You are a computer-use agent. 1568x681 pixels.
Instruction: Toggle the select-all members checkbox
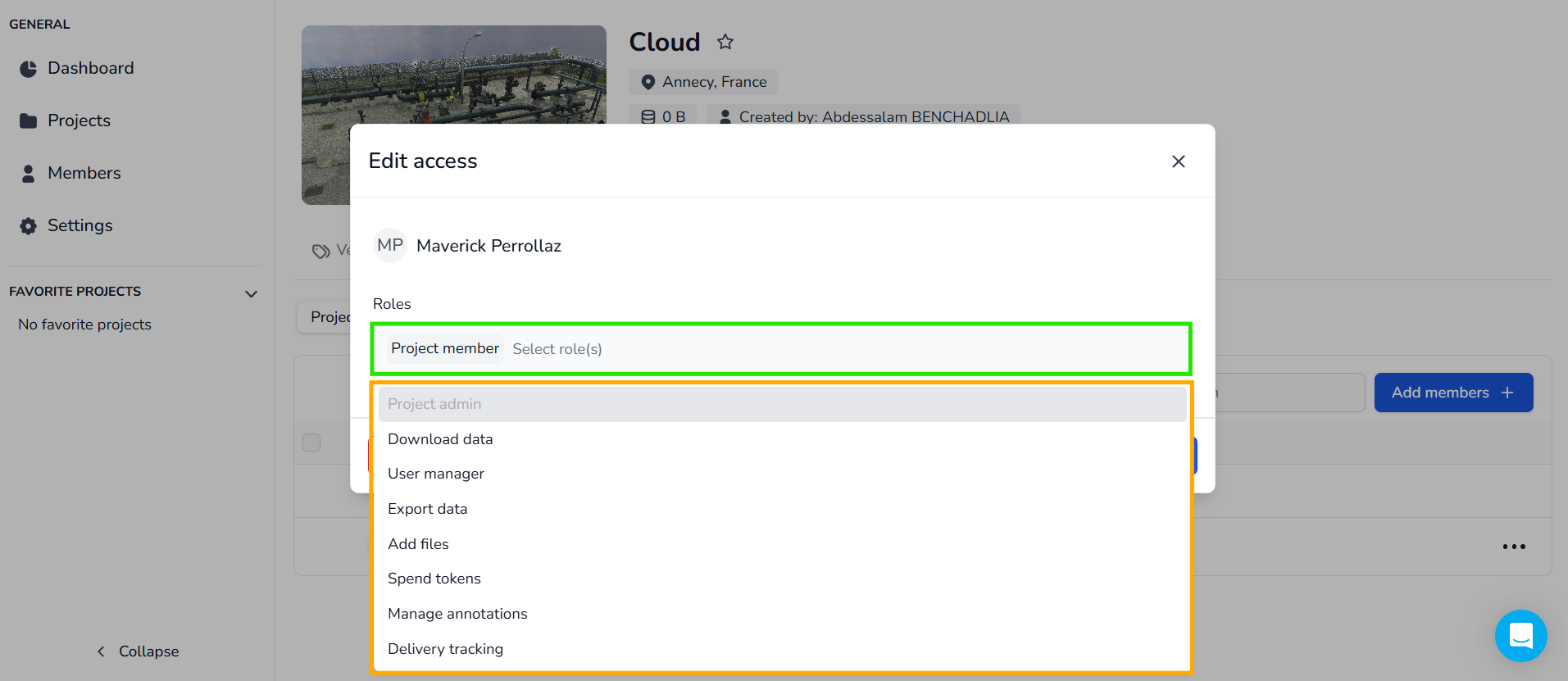(311, 443)
